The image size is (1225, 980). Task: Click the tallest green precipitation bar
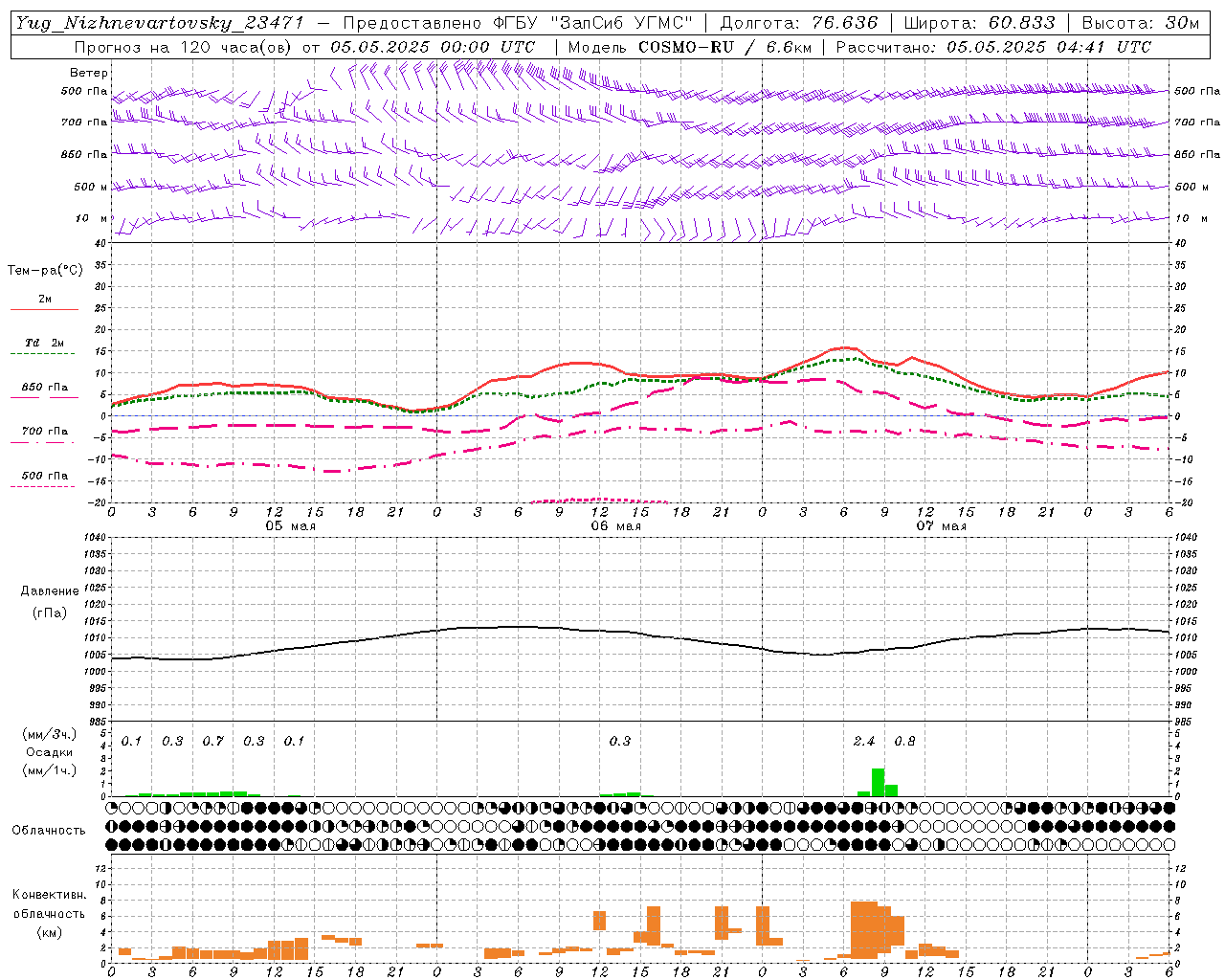click(878, 782)
